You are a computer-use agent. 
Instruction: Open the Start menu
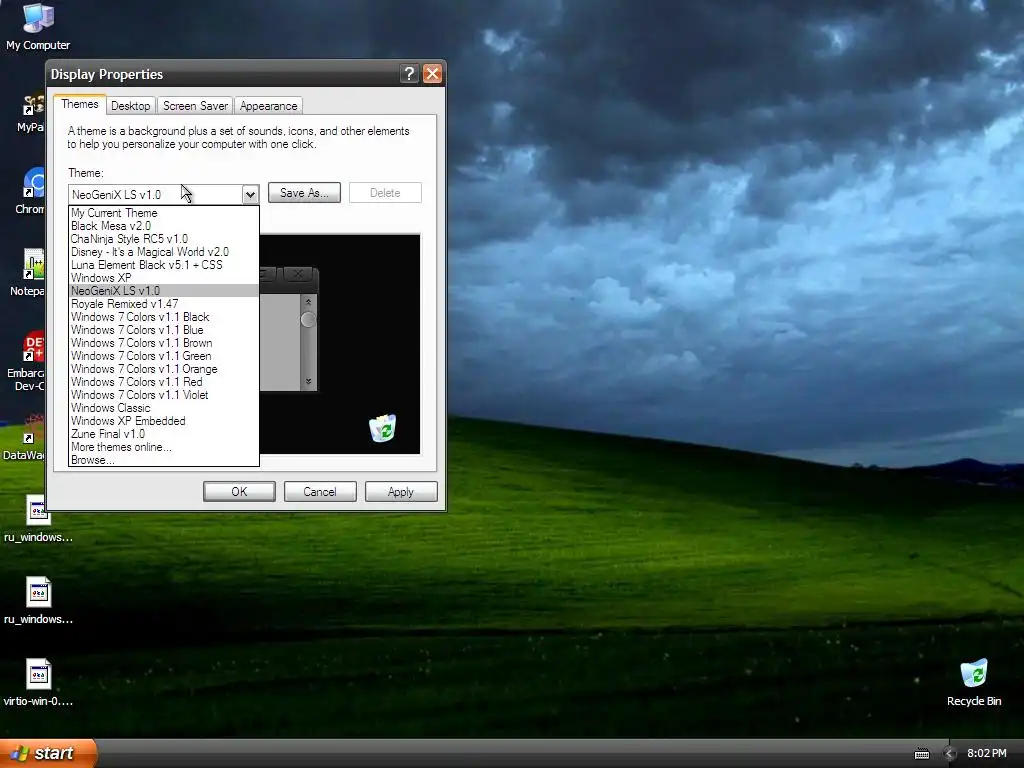pos(48,753)
